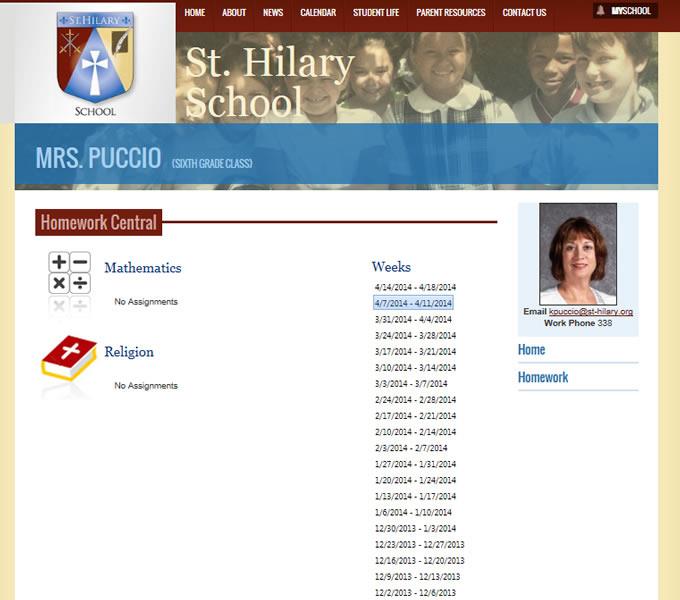This screenshot has height=600, width=680.
Task: Open the sidebar Homework link
Action: tap(543, 377)
